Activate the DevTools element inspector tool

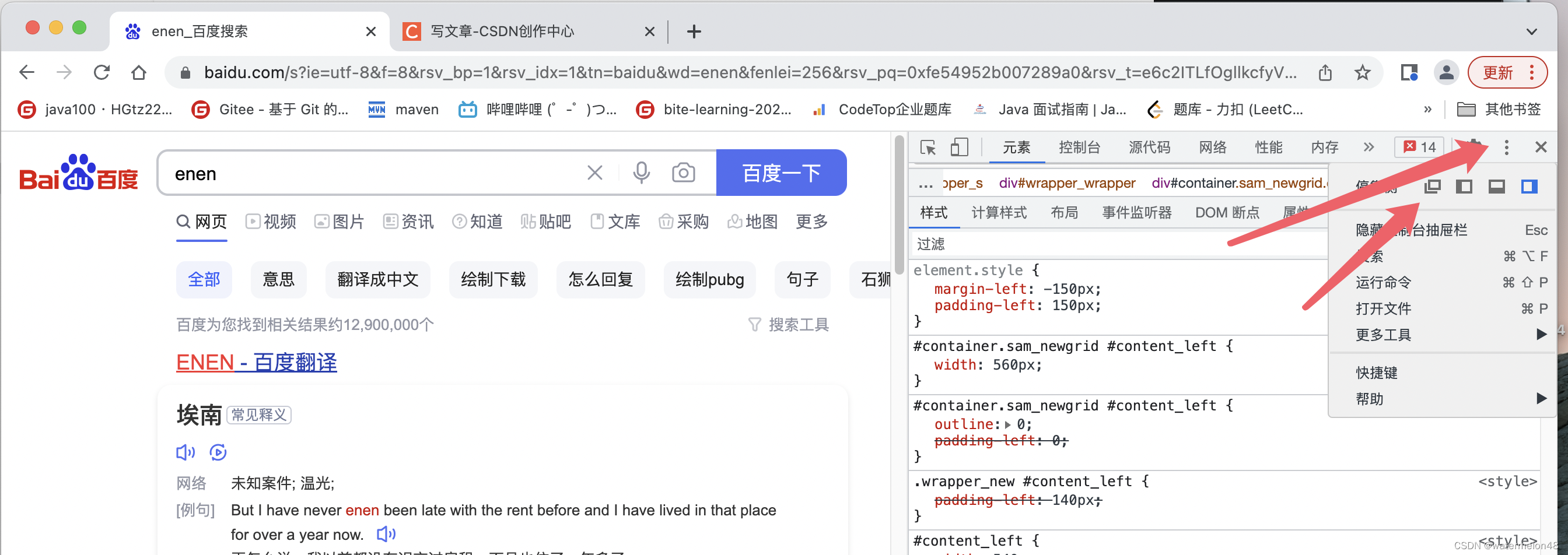click(x=928, y=147)
